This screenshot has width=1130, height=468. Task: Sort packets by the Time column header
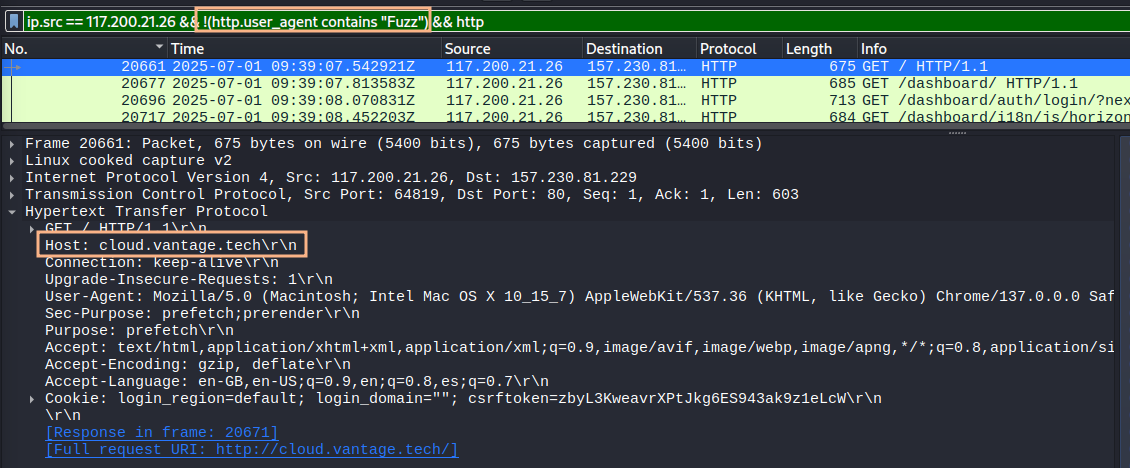[304, 49]
